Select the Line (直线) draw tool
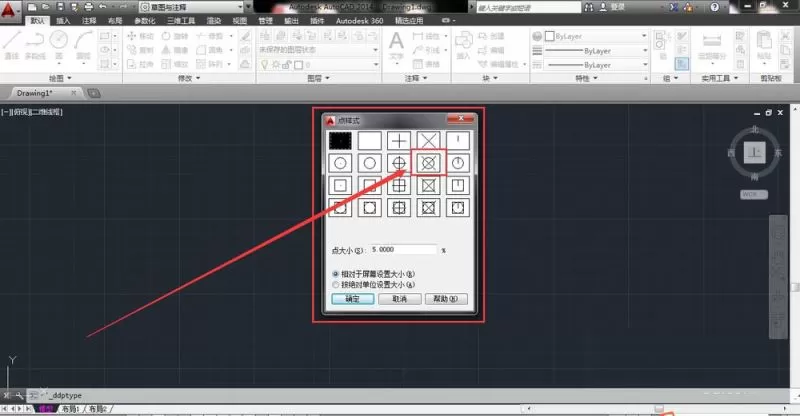Viewport: 800px width, 416px height. (12, 45)
